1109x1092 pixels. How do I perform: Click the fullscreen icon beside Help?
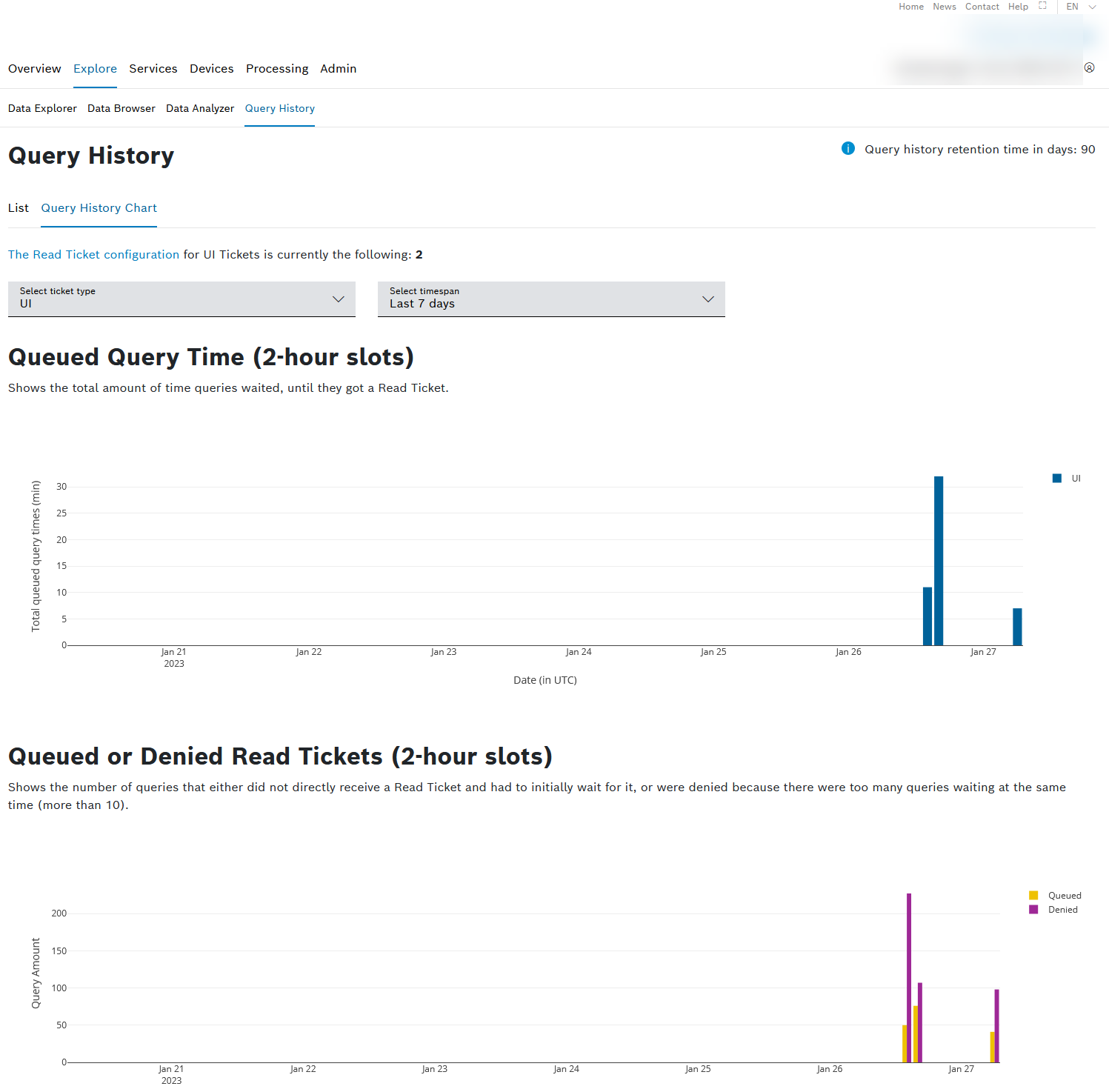pyautogui.click(x=1042, y=6)
